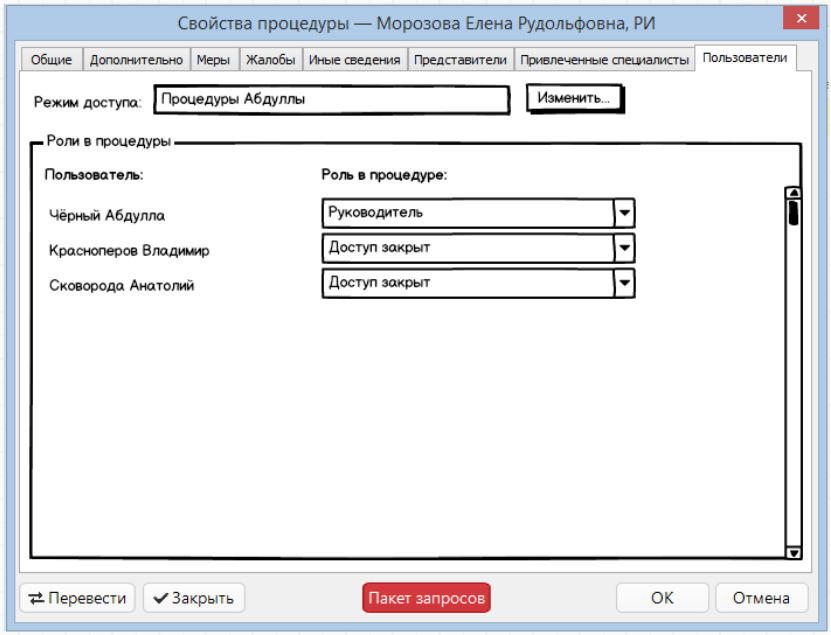Switch to the Общие tab
831x635 pixels.
coord(51,60)
